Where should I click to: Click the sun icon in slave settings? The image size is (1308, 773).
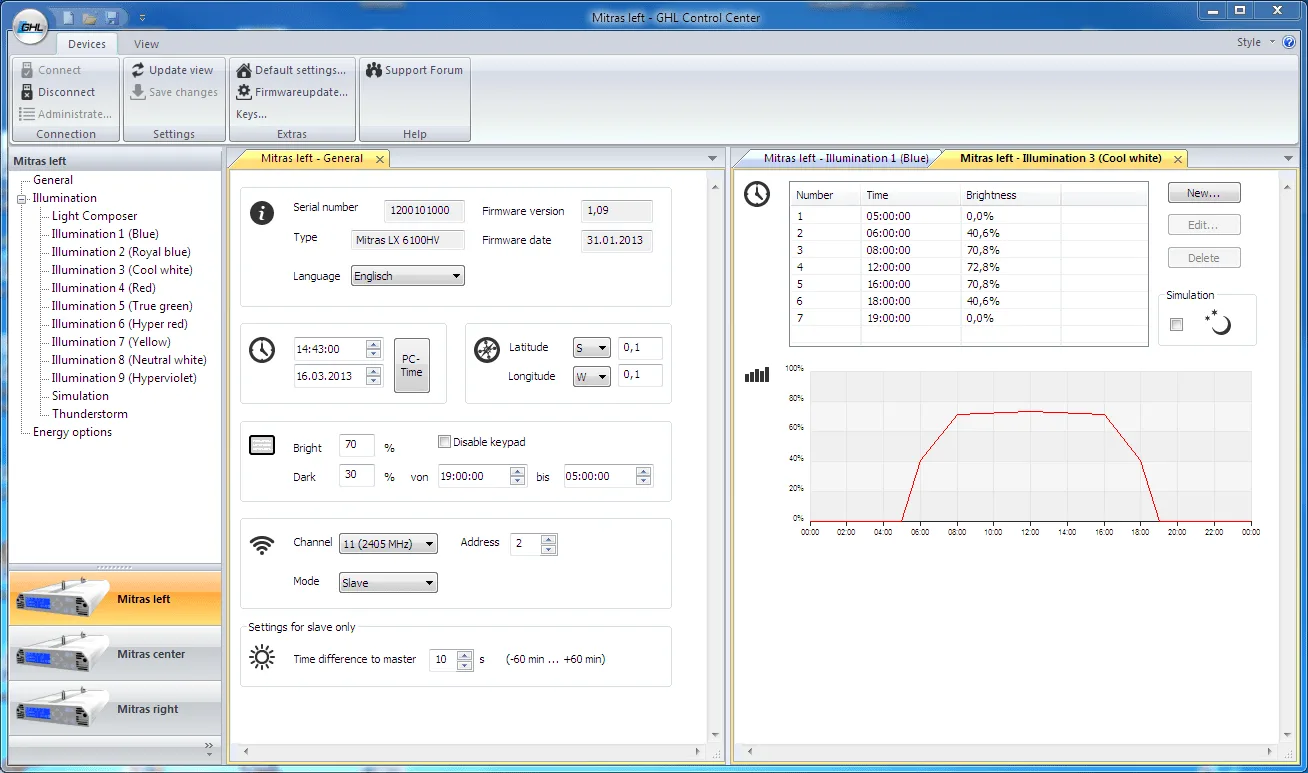click(262, 657)
